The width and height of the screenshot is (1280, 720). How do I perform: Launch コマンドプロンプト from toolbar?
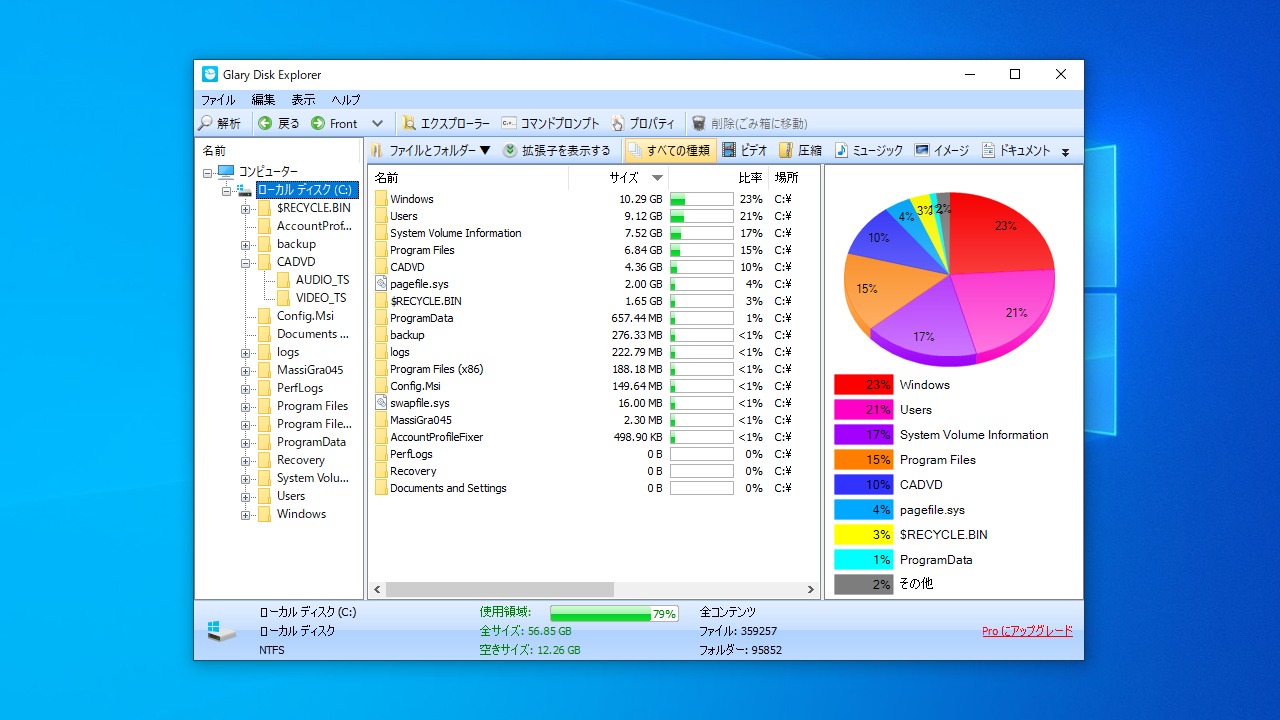[550, 123]
